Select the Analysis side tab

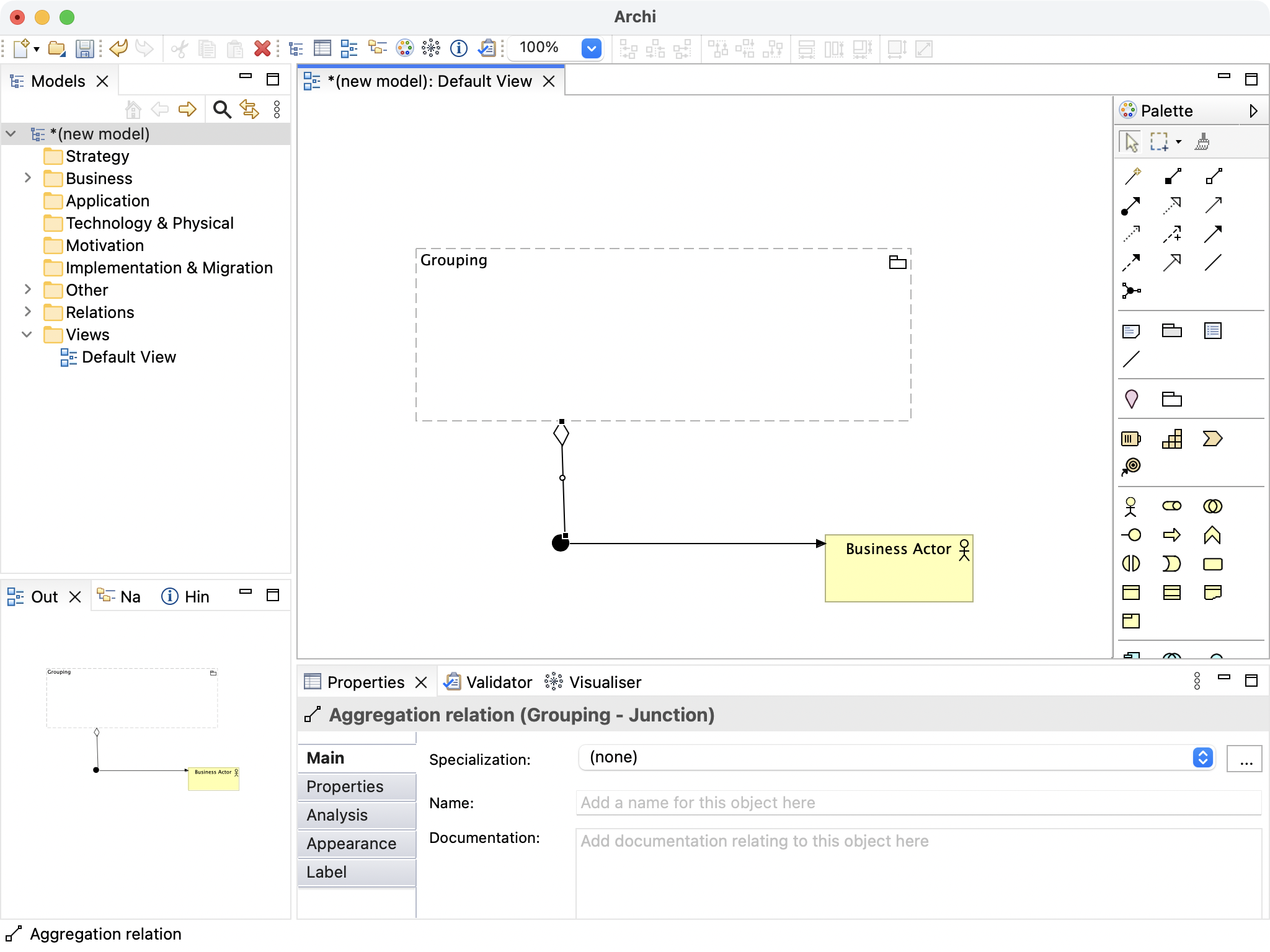pyautogui.click(x=357, y=815)
